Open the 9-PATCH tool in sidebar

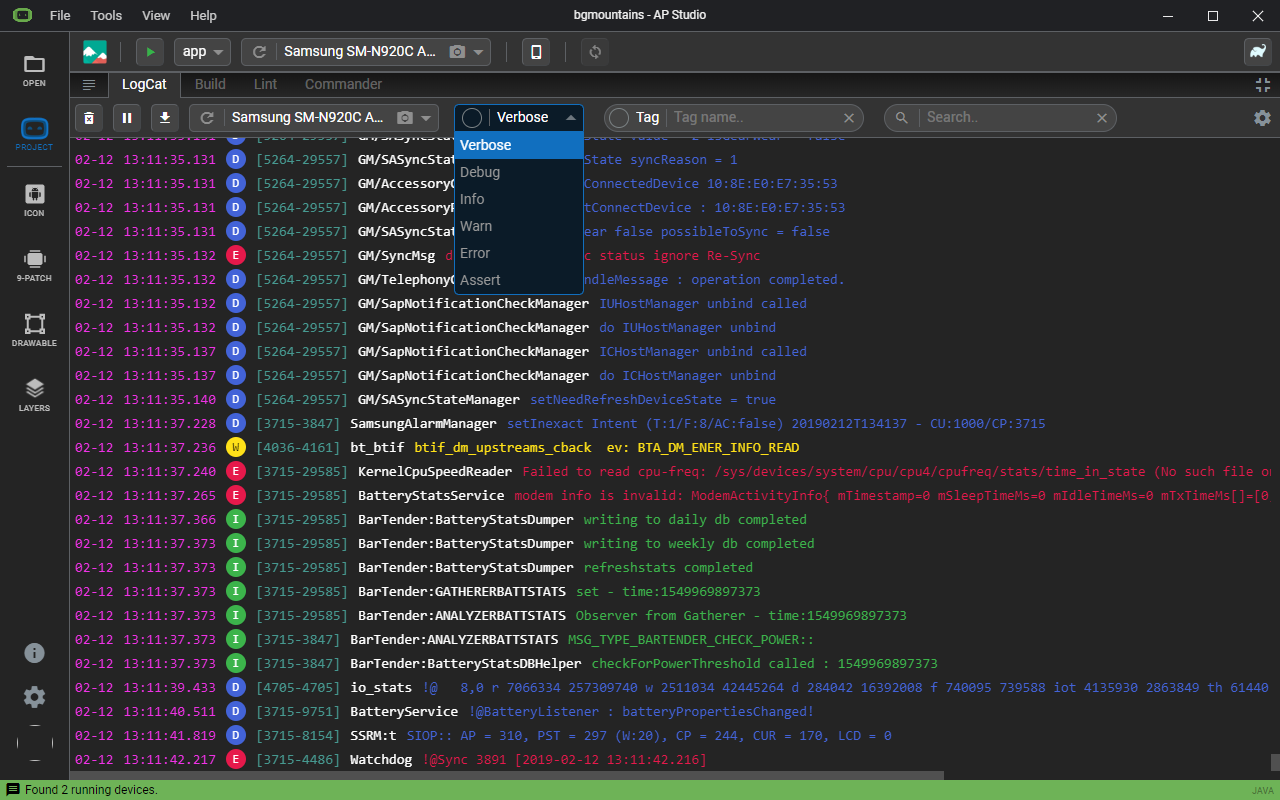click(x=34, y=264)
